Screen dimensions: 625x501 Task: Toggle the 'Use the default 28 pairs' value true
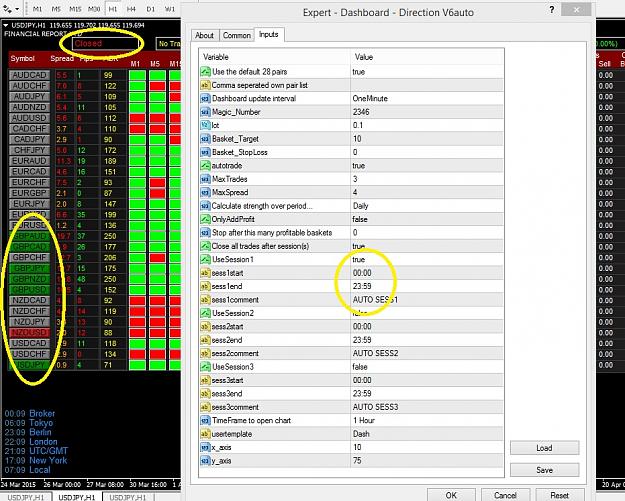pos(427,72)
